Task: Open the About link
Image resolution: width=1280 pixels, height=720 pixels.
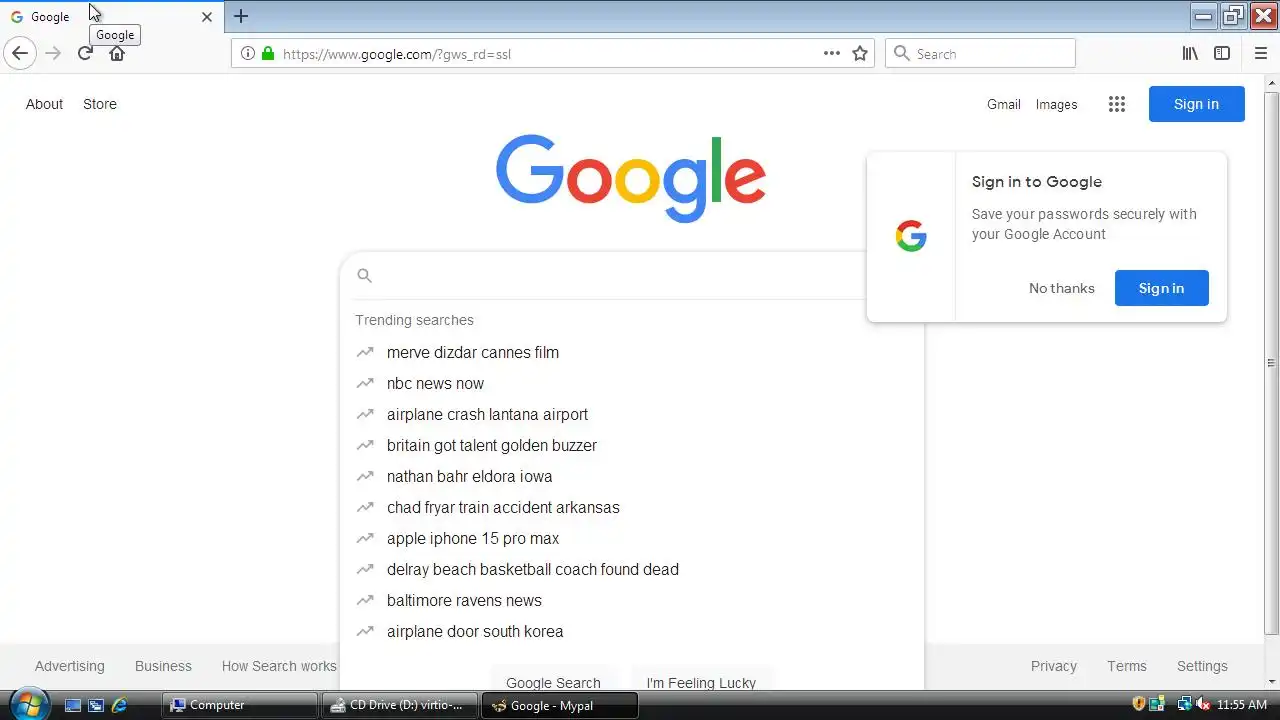Action: pos(44,104)
